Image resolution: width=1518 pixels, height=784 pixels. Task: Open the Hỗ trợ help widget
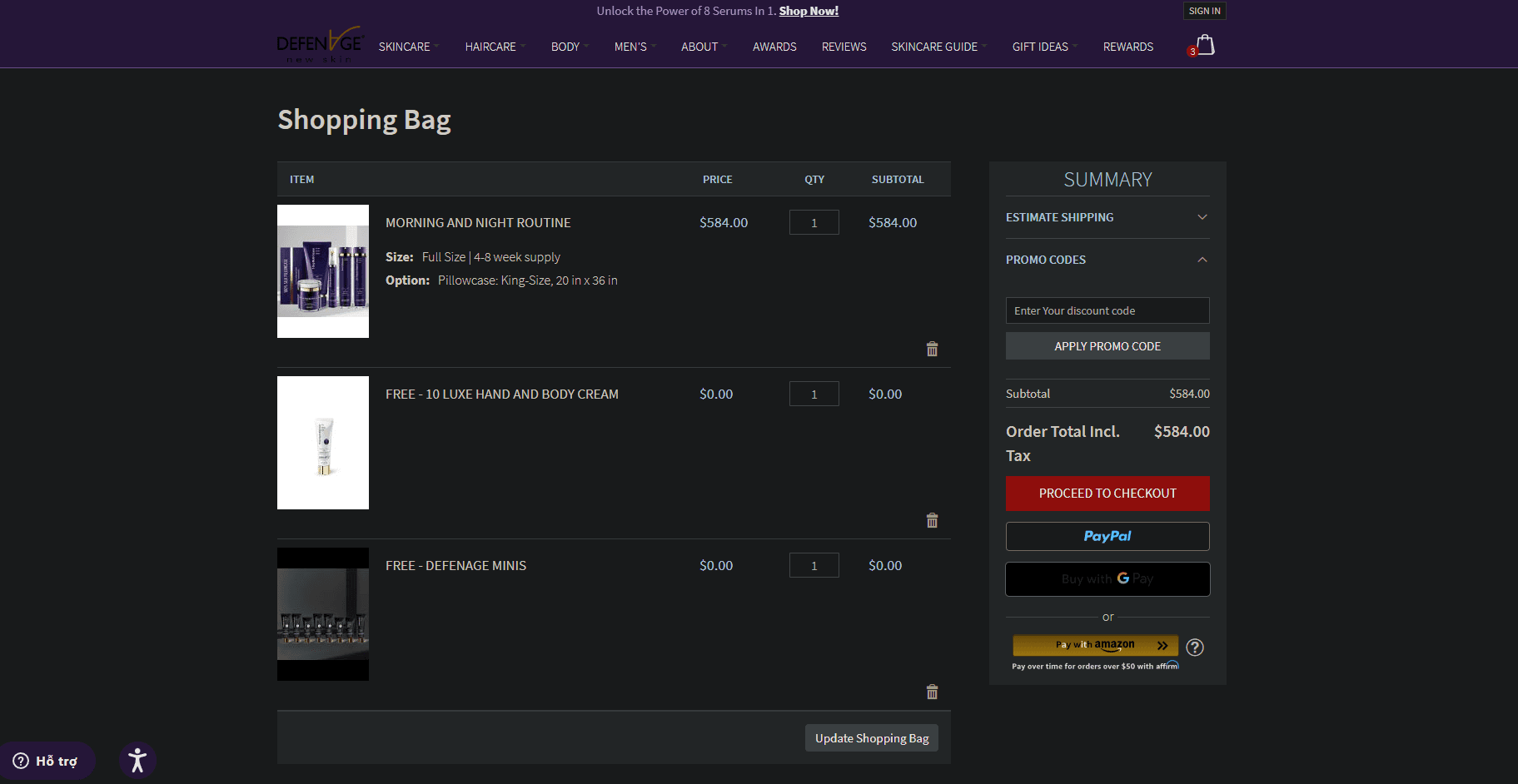47,761
